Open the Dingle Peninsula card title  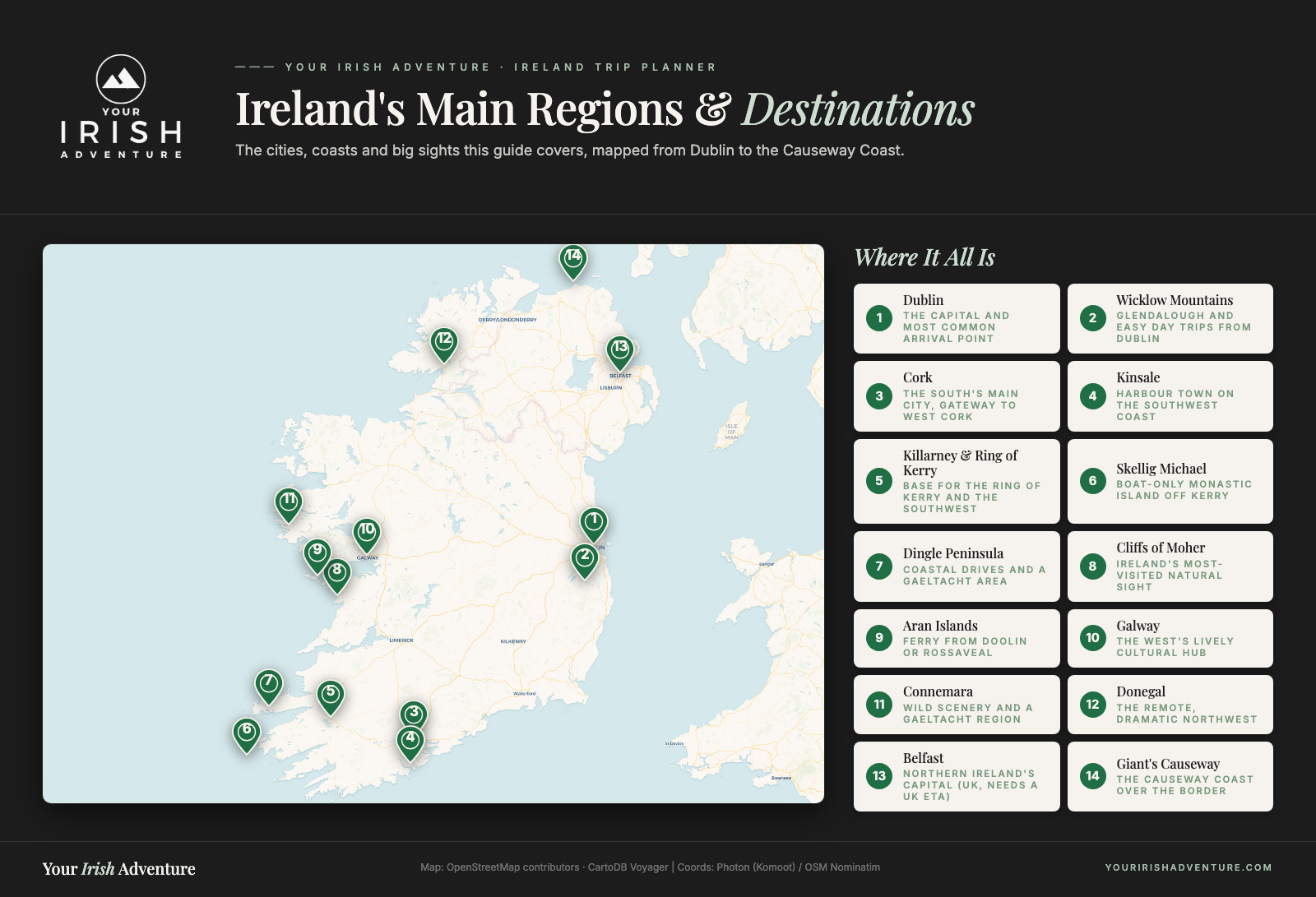tap(952, 553)
